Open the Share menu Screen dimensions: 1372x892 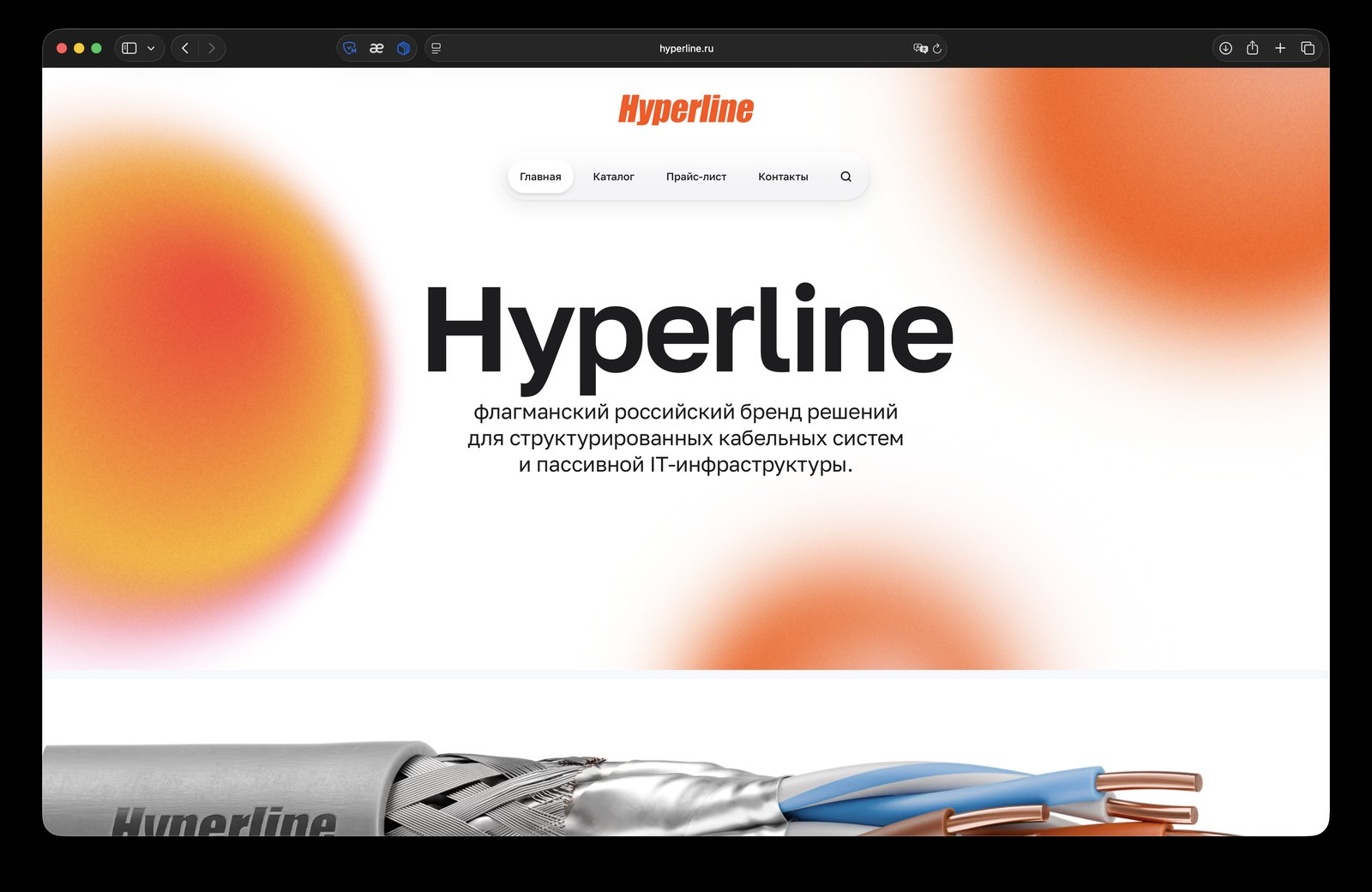coord(1253,48)
